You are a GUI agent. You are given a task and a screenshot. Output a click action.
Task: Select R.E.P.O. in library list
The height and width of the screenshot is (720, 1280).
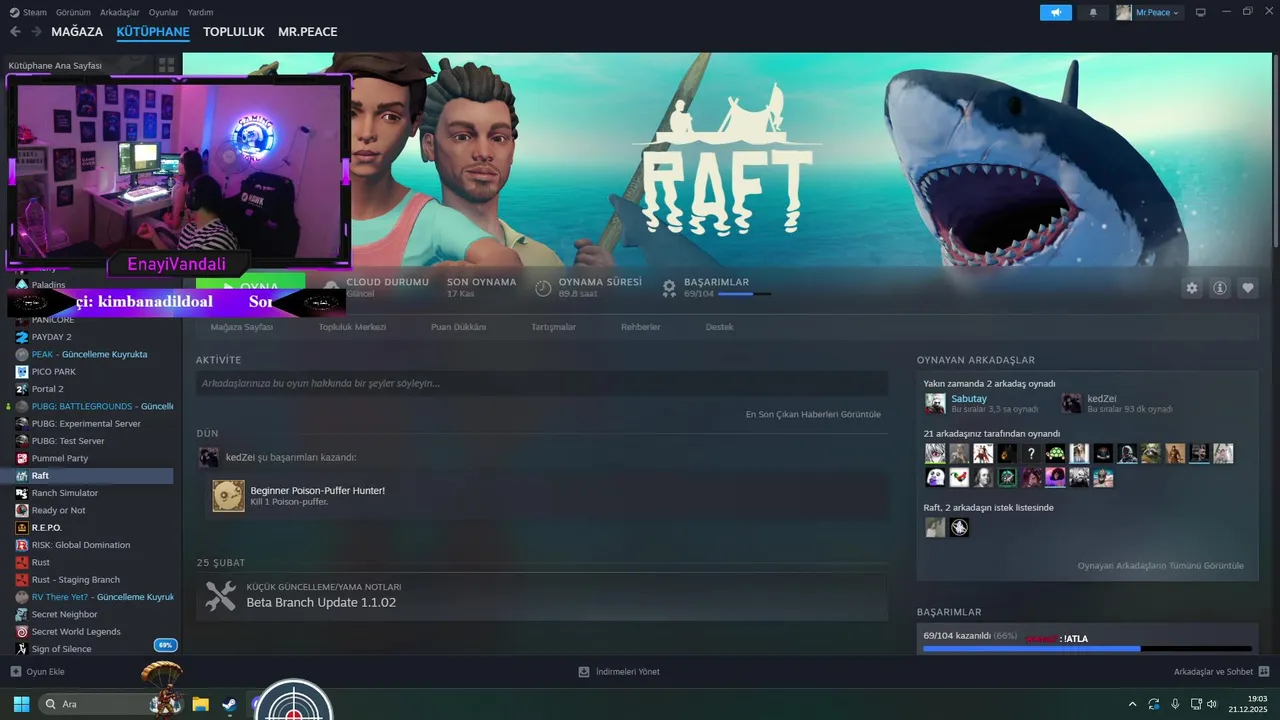46,527
